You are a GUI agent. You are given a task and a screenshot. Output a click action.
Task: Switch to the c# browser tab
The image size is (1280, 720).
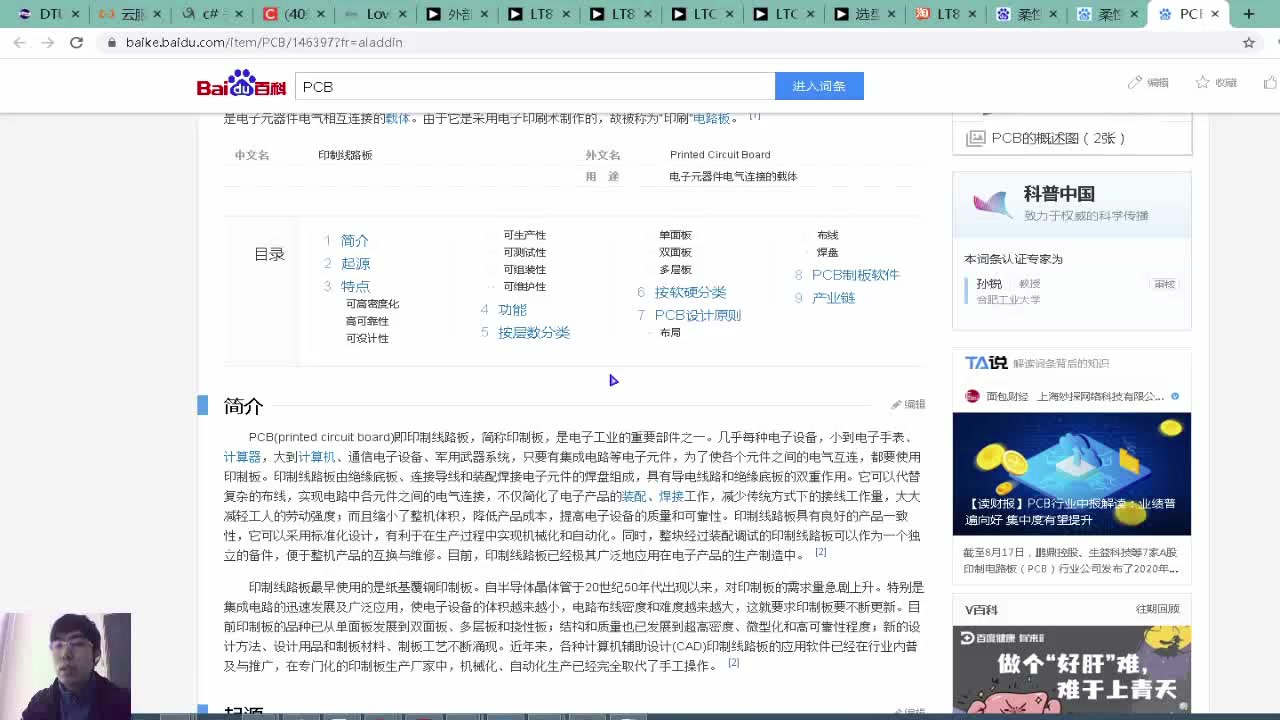(210, 14)
